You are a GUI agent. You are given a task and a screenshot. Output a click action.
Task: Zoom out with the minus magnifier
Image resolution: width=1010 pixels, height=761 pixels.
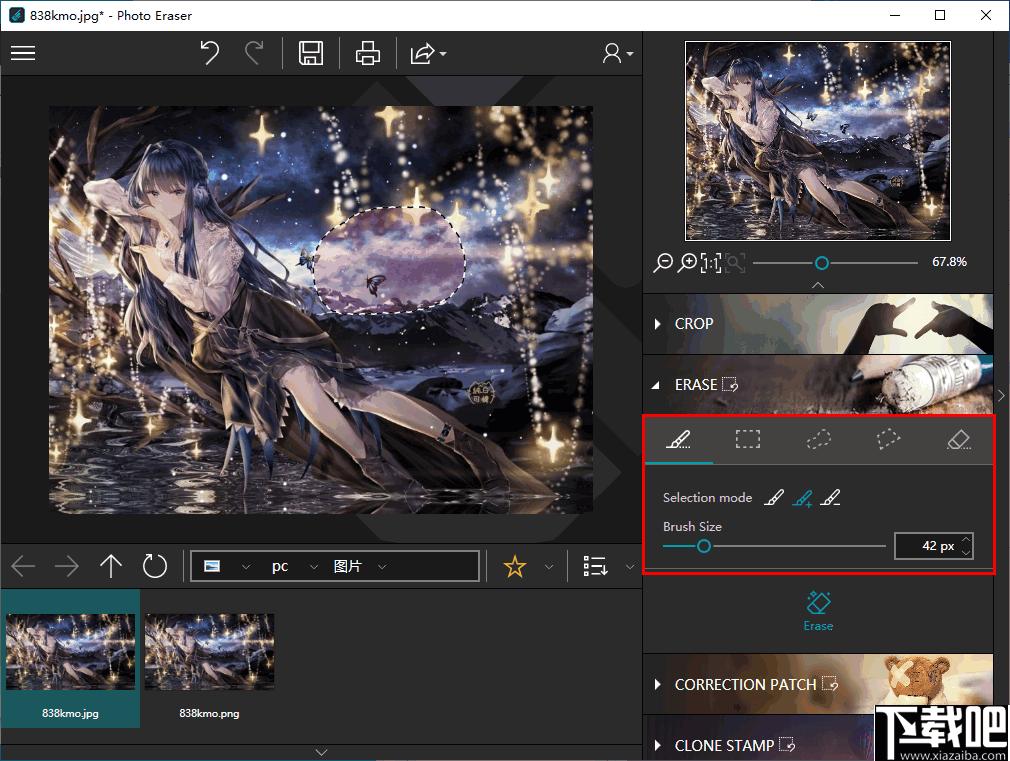[663, 262]
